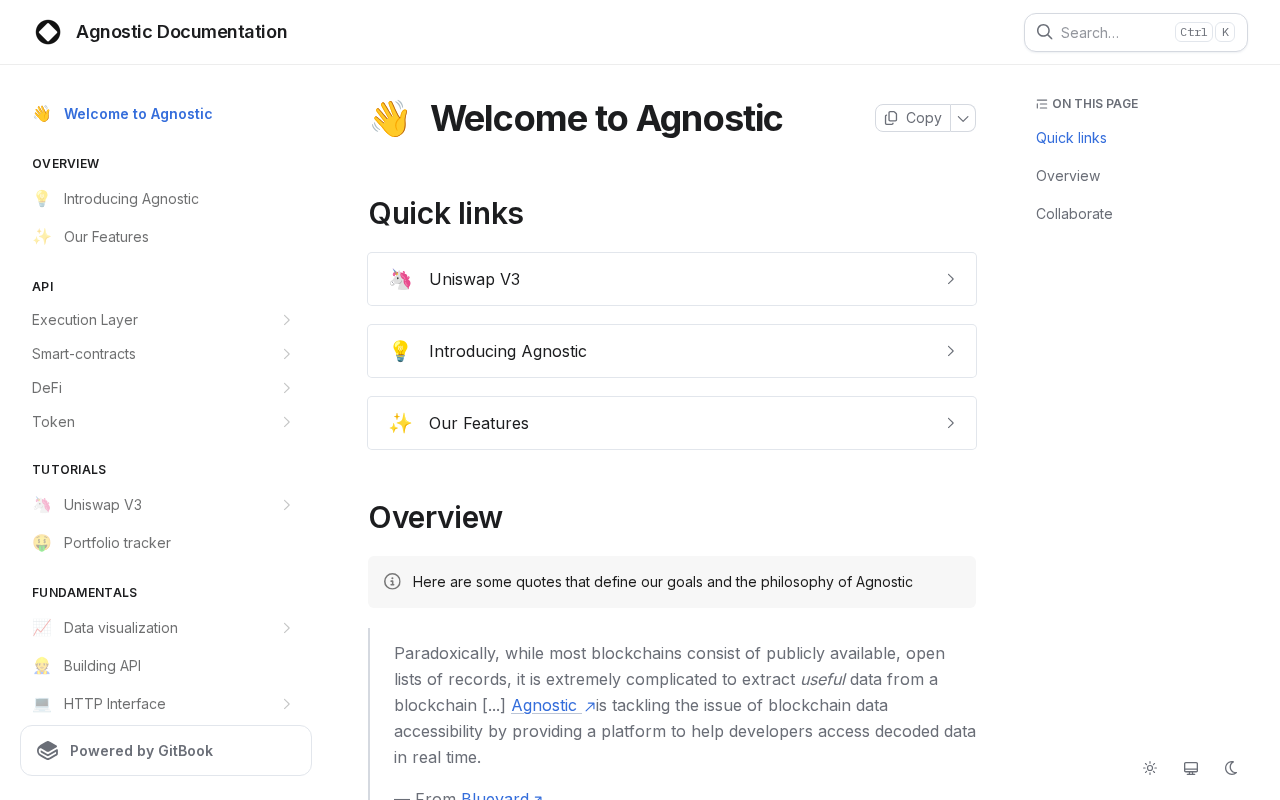The width and height of the screenshot is (1280, 800).
Task: Open the Our Features quick link card
Action: click(x=672, y=423)
